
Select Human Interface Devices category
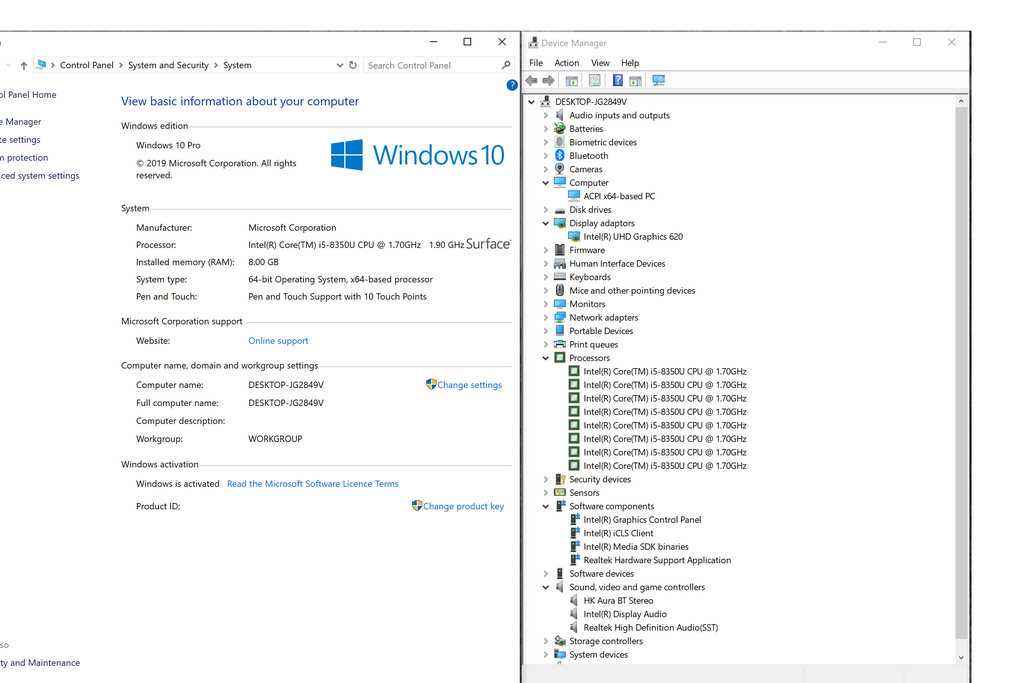617,264
